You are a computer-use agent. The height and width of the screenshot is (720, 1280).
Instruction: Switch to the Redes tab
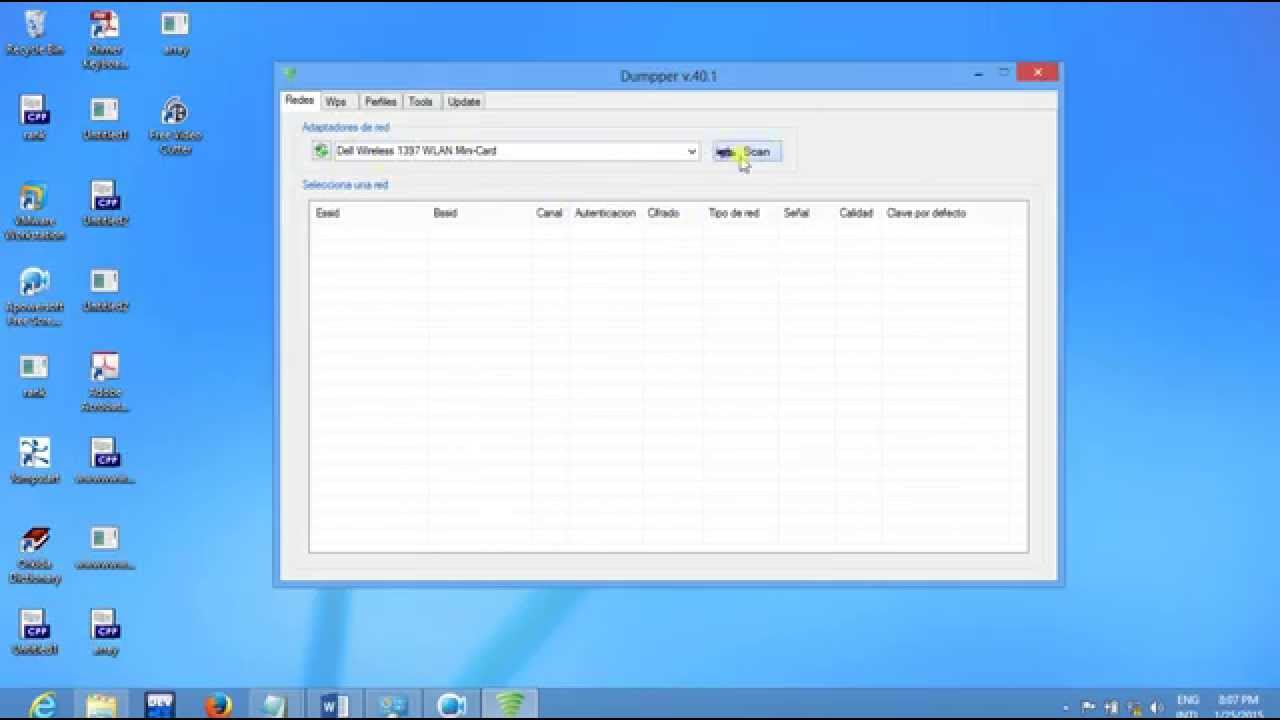pyautogui.click(x=299, y=101)
